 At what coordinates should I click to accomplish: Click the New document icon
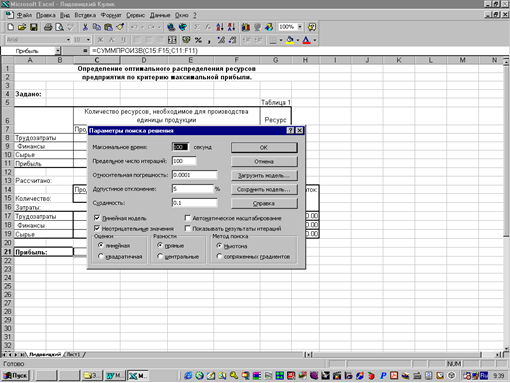[10, 27]
